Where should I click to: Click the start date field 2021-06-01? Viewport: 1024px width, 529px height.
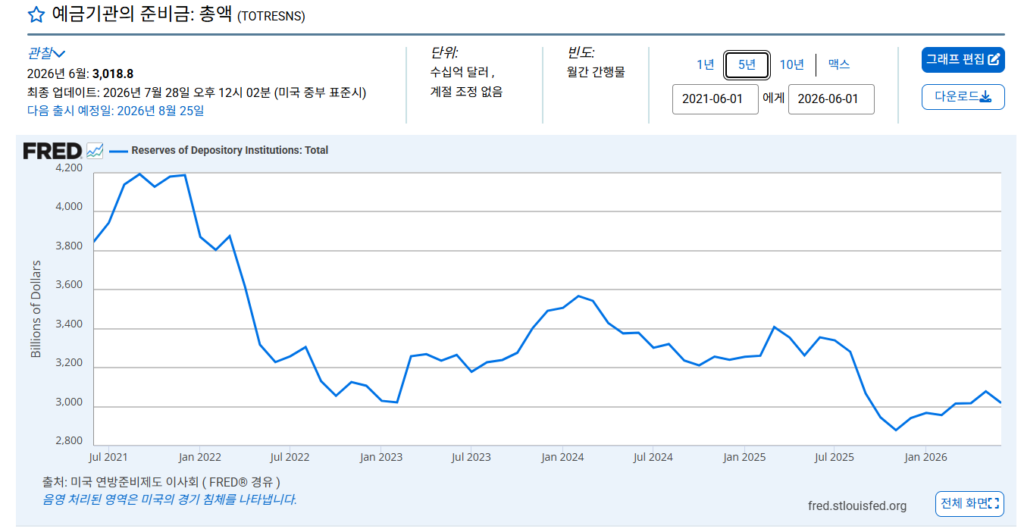click(715, 99)
